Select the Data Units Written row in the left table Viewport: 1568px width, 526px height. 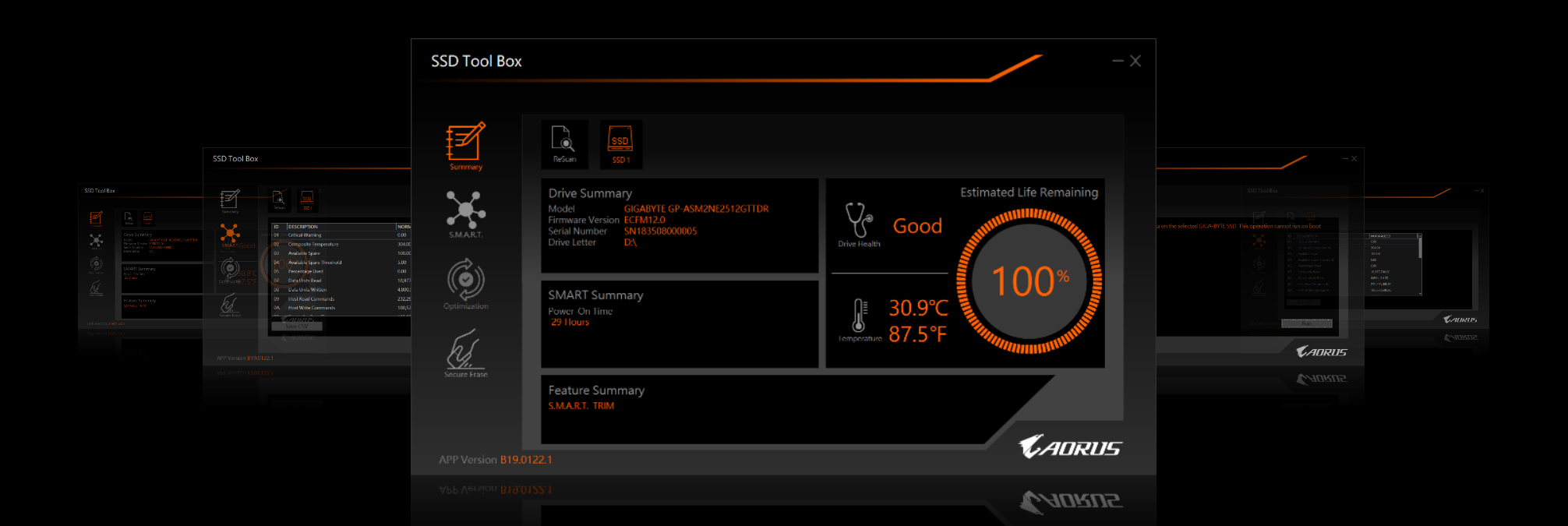pyautogui.click(x=341, y=290)
